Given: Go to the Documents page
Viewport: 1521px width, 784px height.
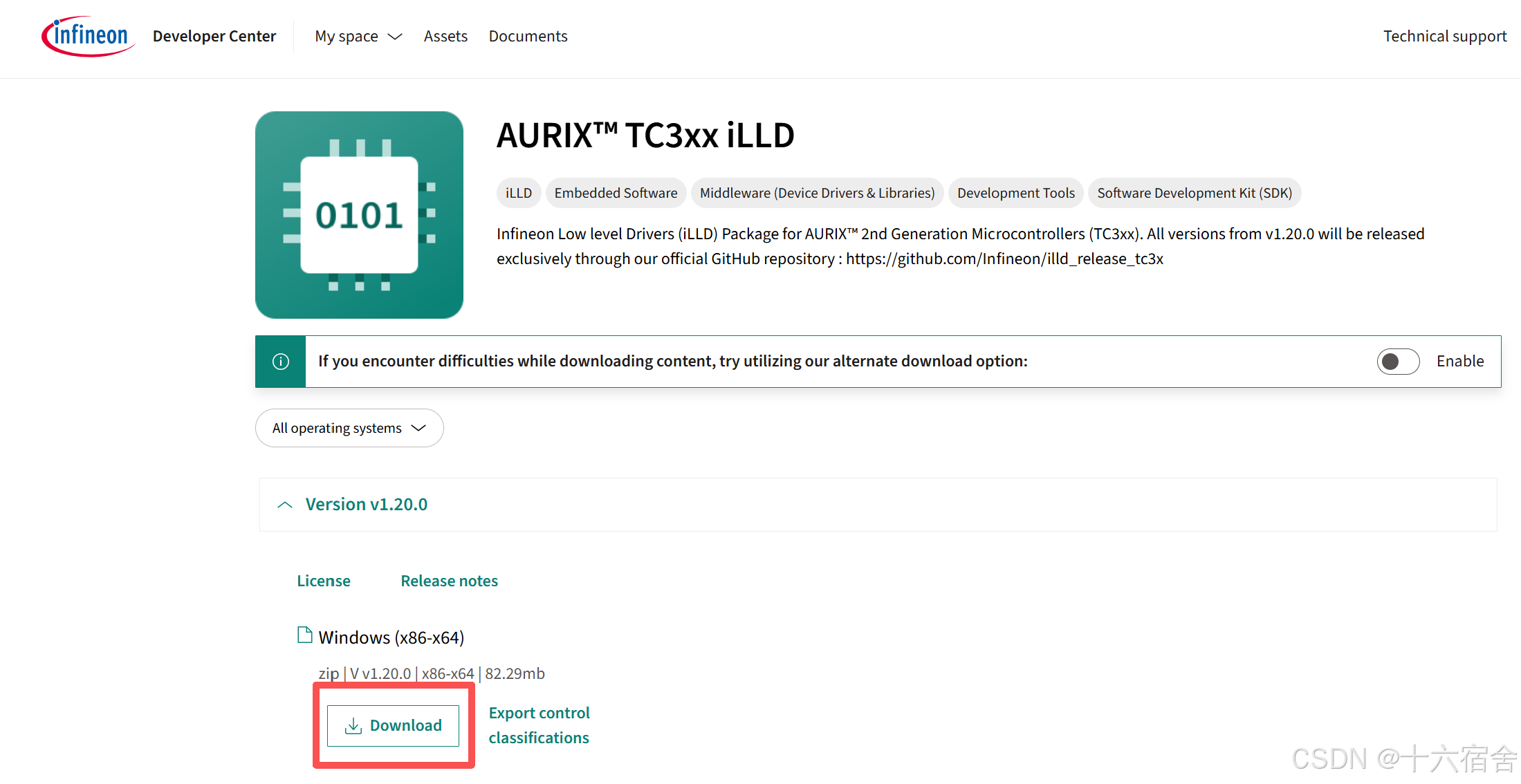Looking at the screenshot, I should point(528,36).
